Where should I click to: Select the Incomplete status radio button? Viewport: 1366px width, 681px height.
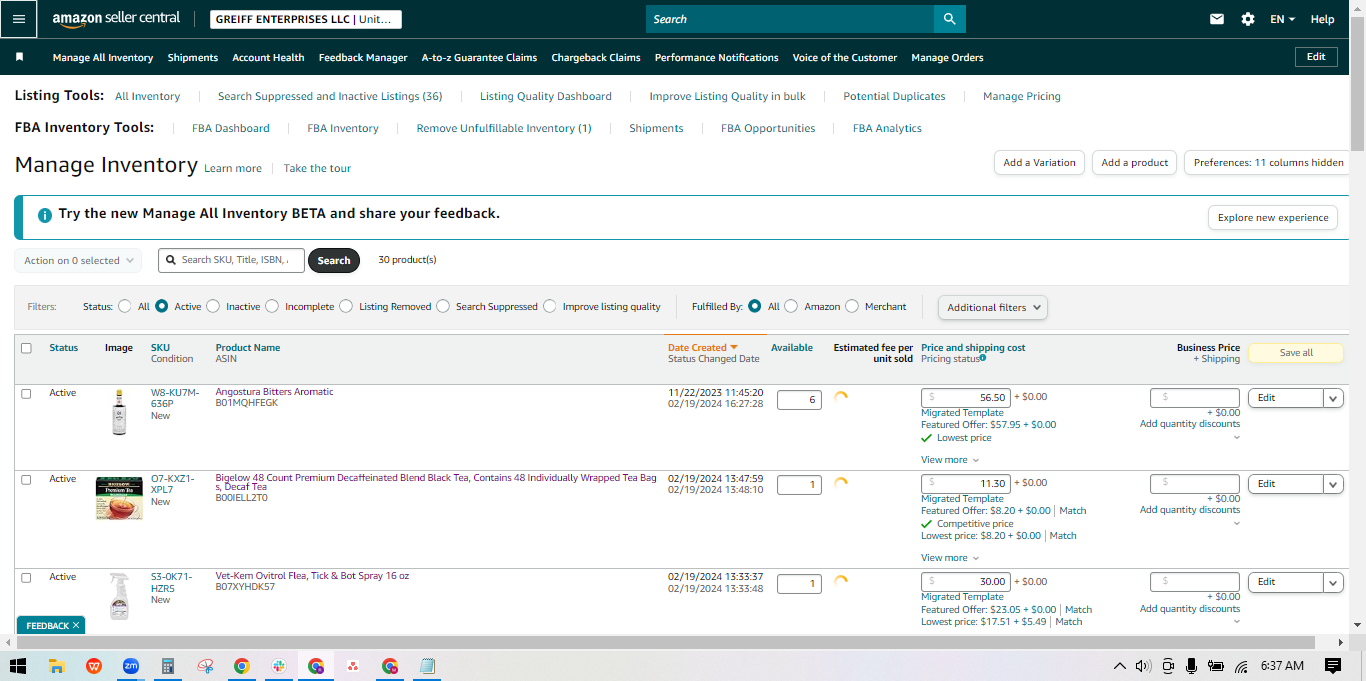pyautogui.click(x=272, y=307)
